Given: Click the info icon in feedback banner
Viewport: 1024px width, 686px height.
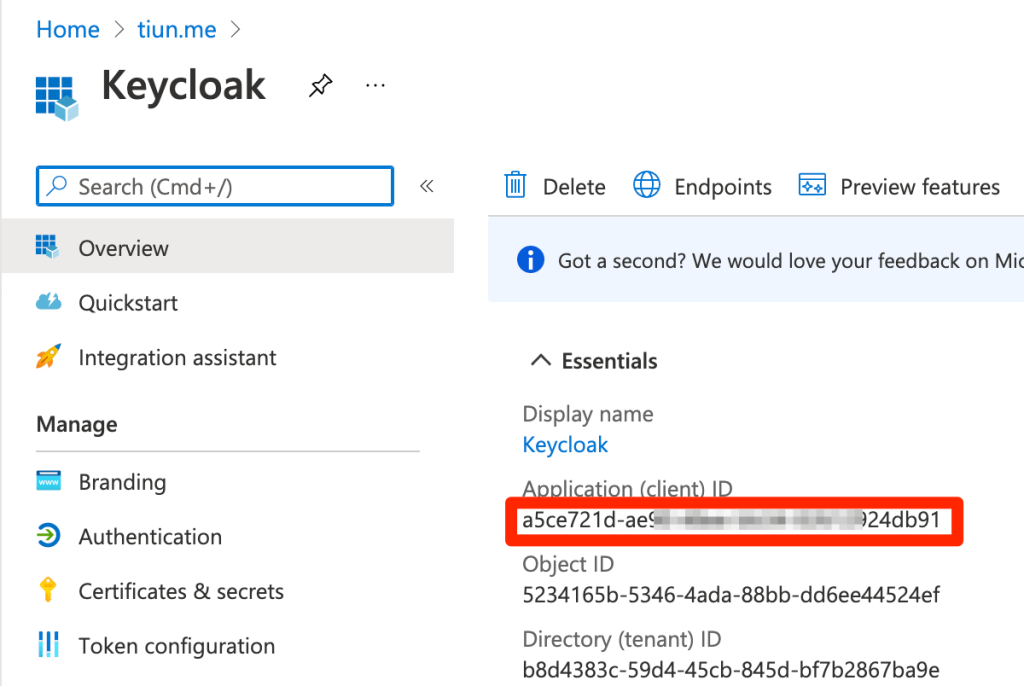Looking at the screenshot, I should (530, 259).
